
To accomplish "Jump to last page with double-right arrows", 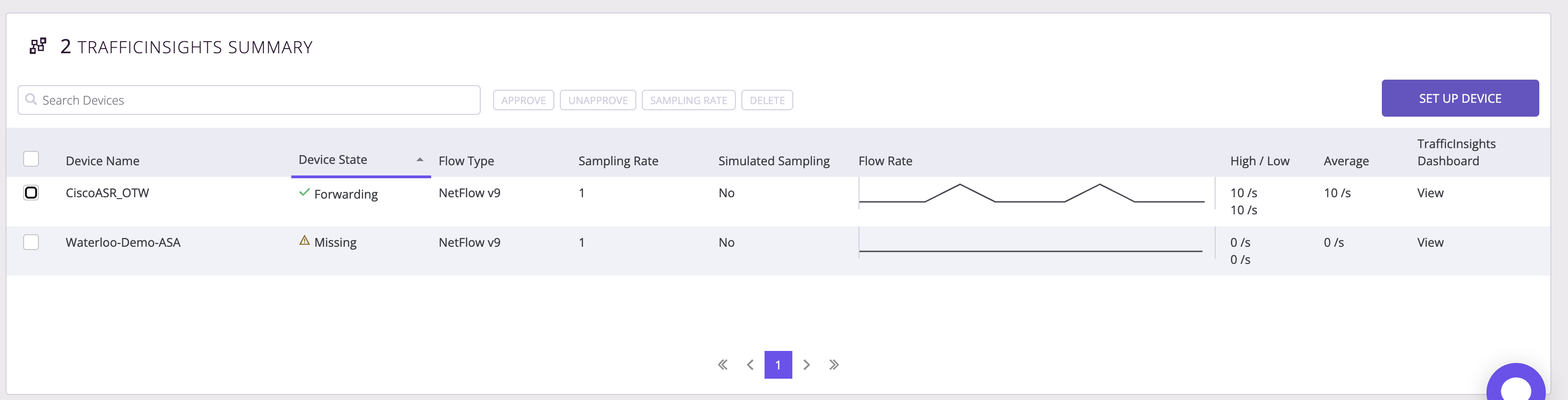I will [834, 365].
